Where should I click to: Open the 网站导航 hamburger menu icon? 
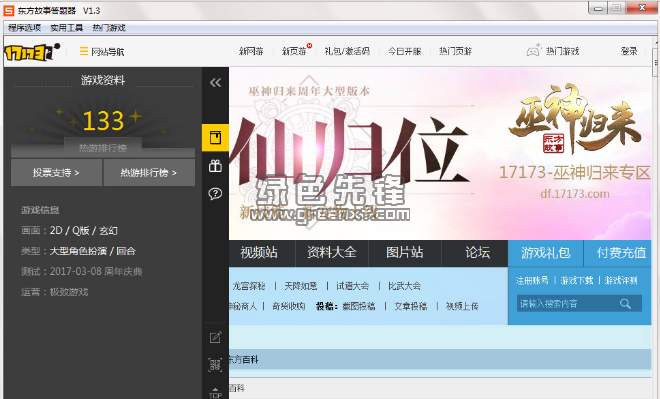(x=84, y=51)
